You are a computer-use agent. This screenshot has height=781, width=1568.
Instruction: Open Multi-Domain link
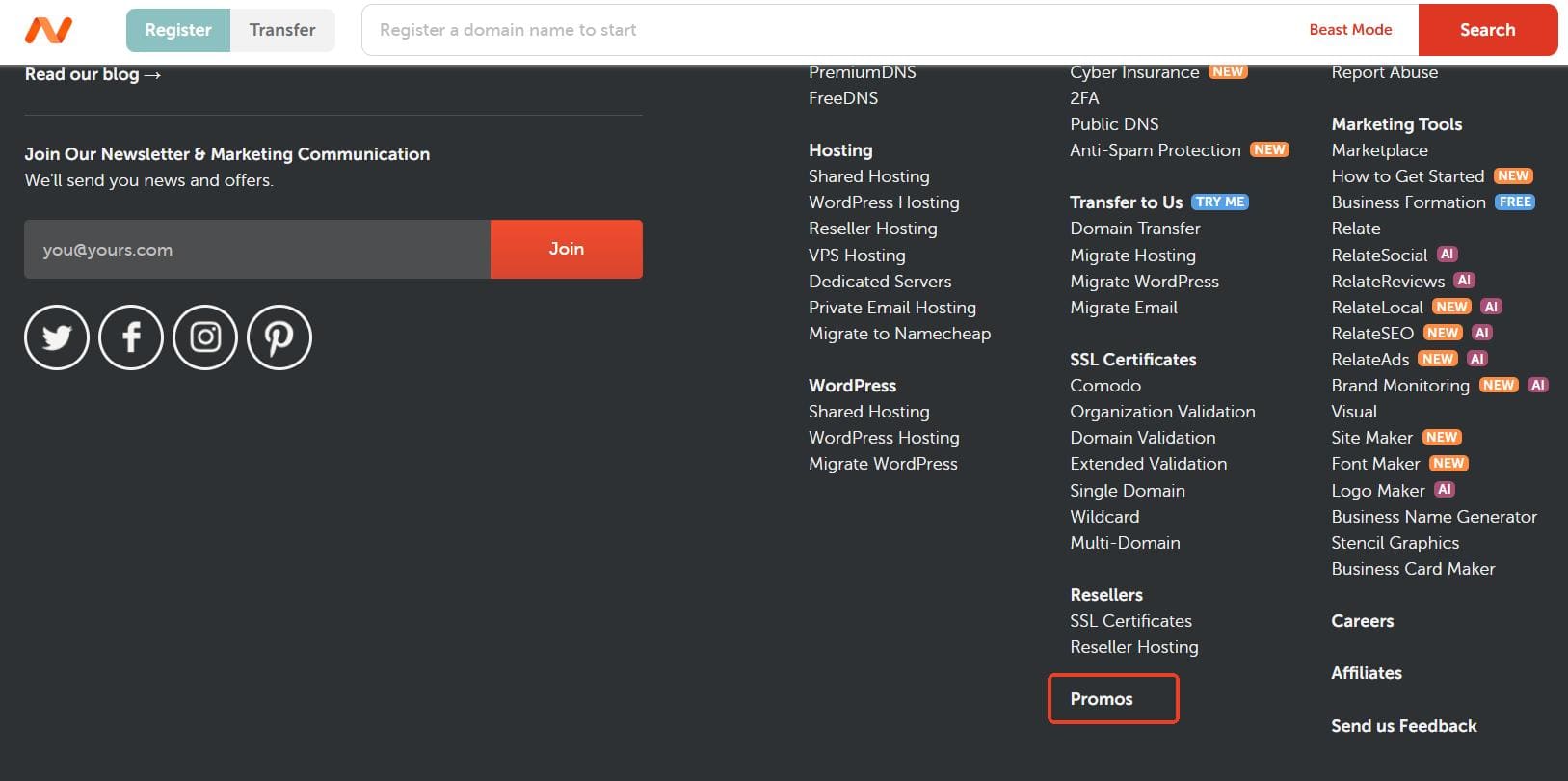(1125, 543)
